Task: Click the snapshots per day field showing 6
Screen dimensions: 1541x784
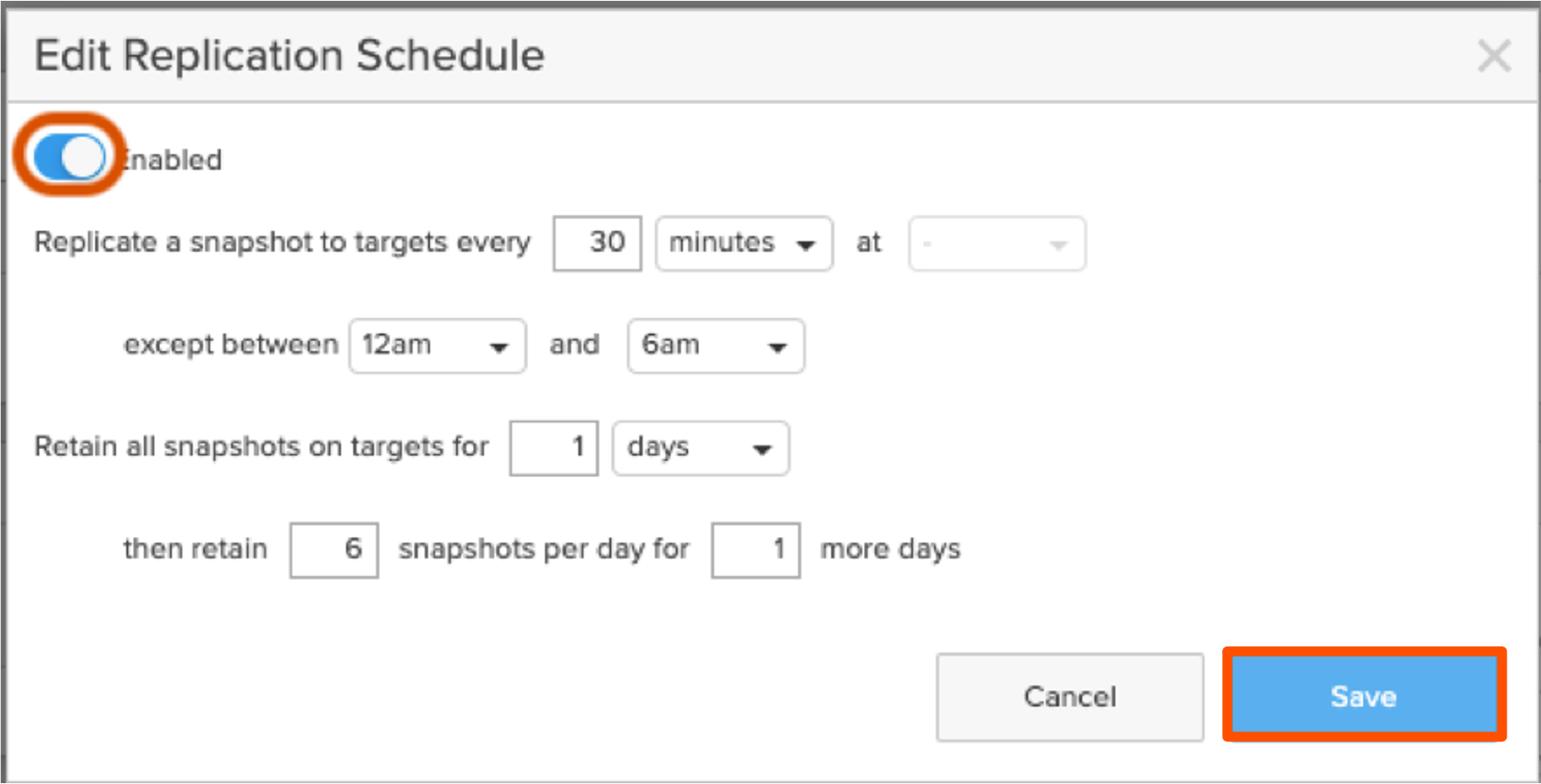Action: 334,550
